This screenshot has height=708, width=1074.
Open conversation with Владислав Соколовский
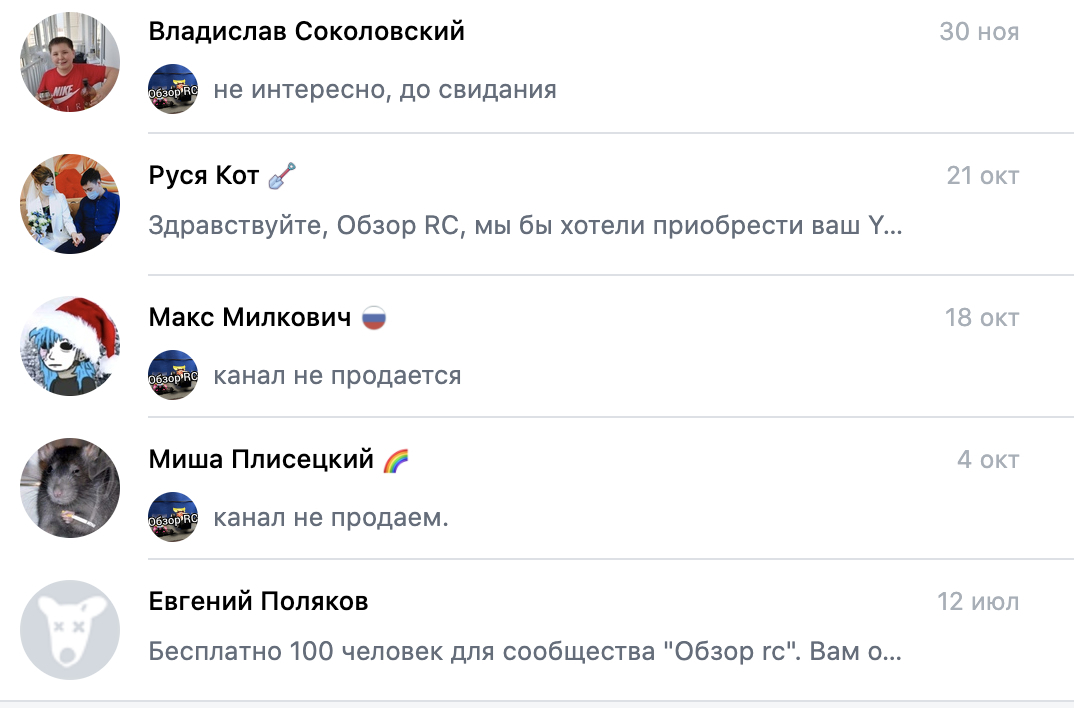[x=306, y=32]
